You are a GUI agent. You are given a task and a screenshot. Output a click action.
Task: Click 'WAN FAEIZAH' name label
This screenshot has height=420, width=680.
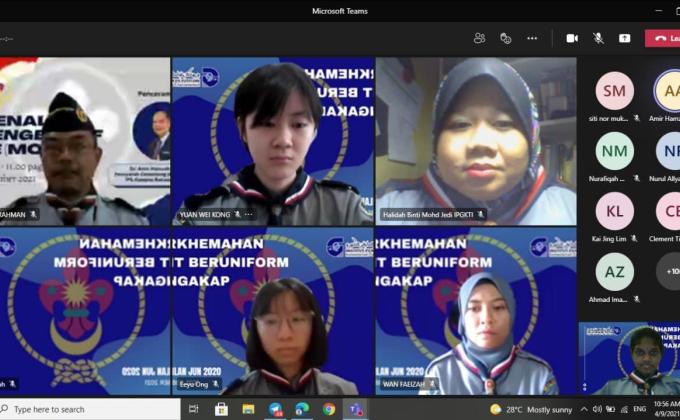(x=404, y=384)
